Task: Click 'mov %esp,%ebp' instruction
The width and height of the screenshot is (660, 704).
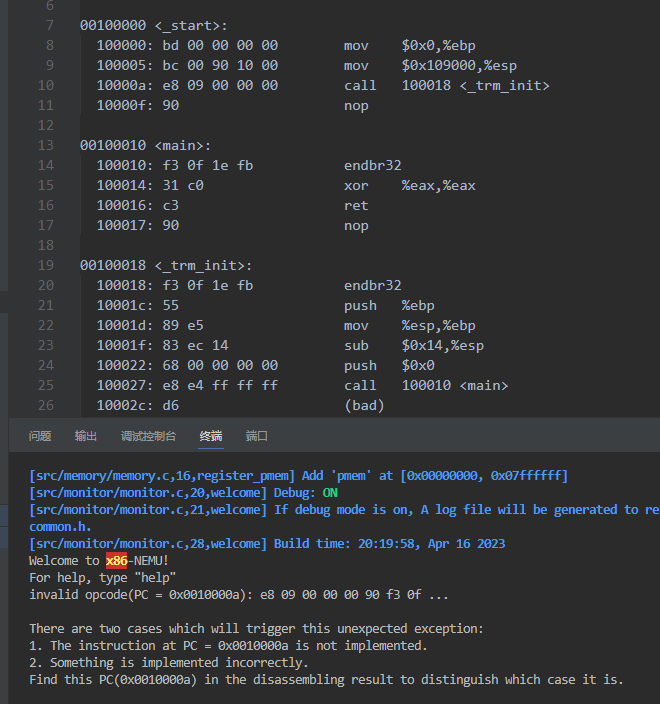Action: pos(410,326)
